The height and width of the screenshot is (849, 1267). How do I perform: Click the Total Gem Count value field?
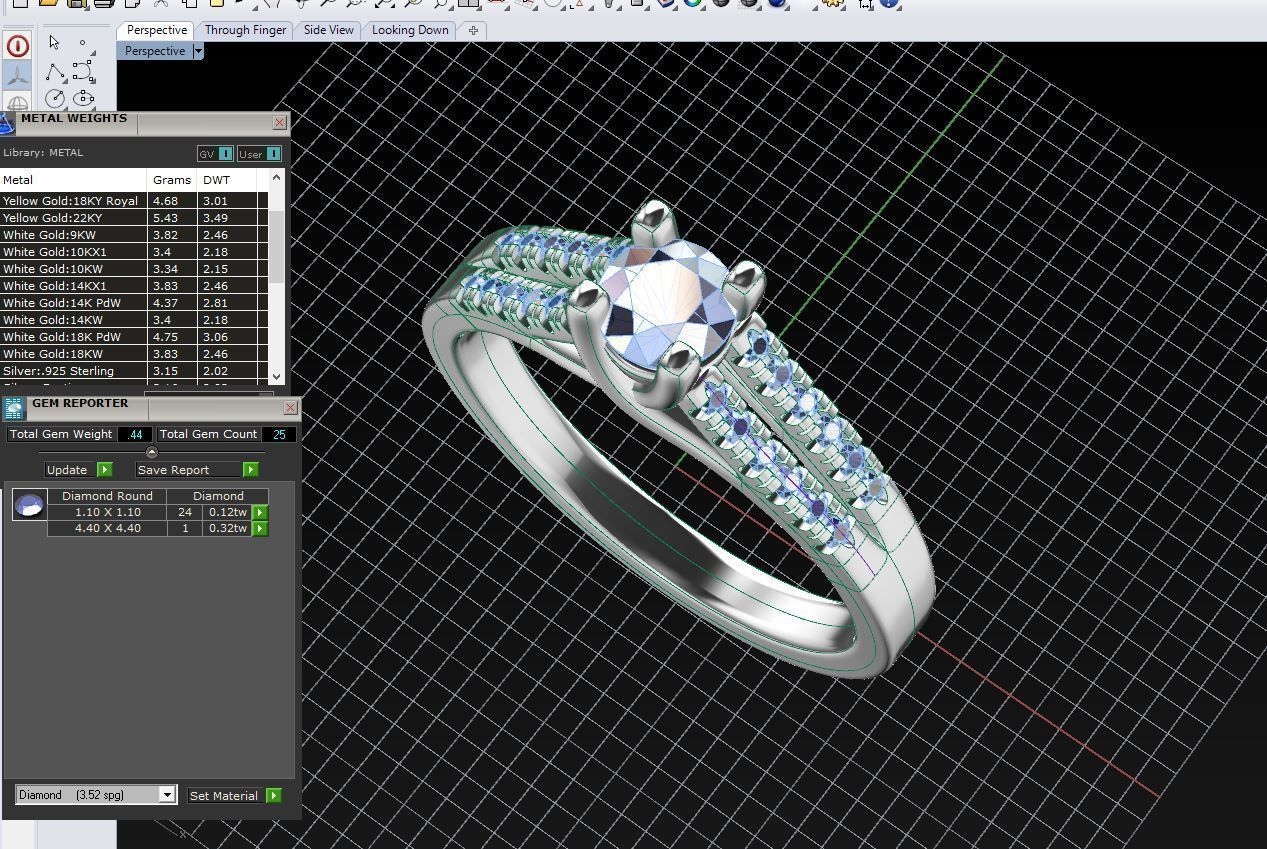click(278, 434)
